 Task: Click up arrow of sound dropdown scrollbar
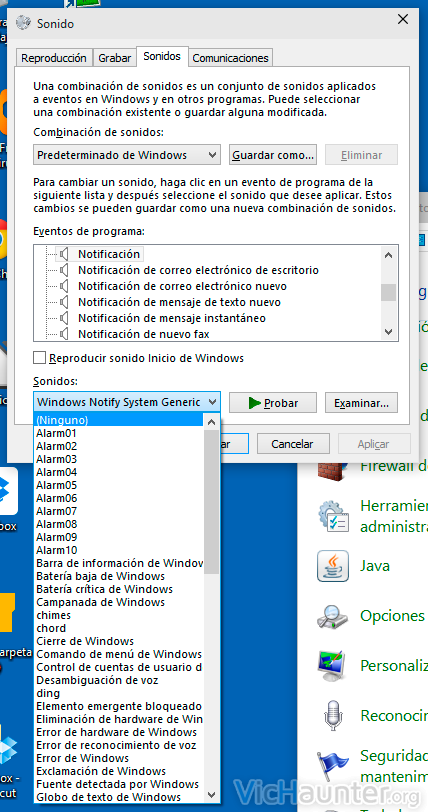(x=211, y=422)
